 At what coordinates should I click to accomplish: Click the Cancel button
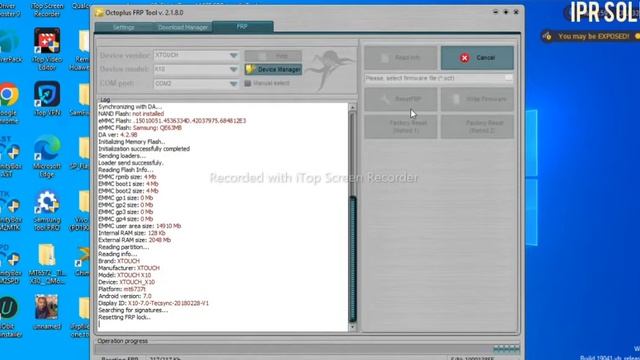pyautogui.click(x=477, y=58)
